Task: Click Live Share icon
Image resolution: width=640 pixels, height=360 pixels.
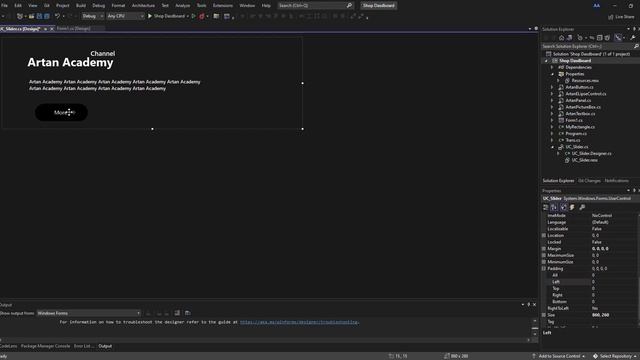Action: [611, 17]
